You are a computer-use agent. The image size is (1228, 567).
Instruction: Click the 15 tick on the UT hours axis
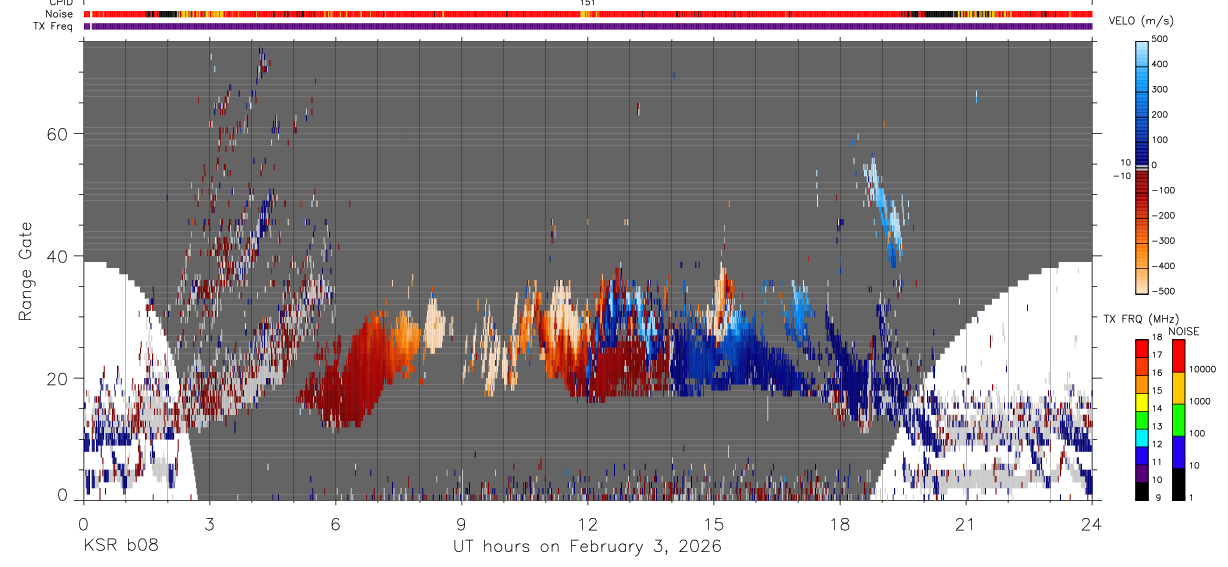[713, 523]
